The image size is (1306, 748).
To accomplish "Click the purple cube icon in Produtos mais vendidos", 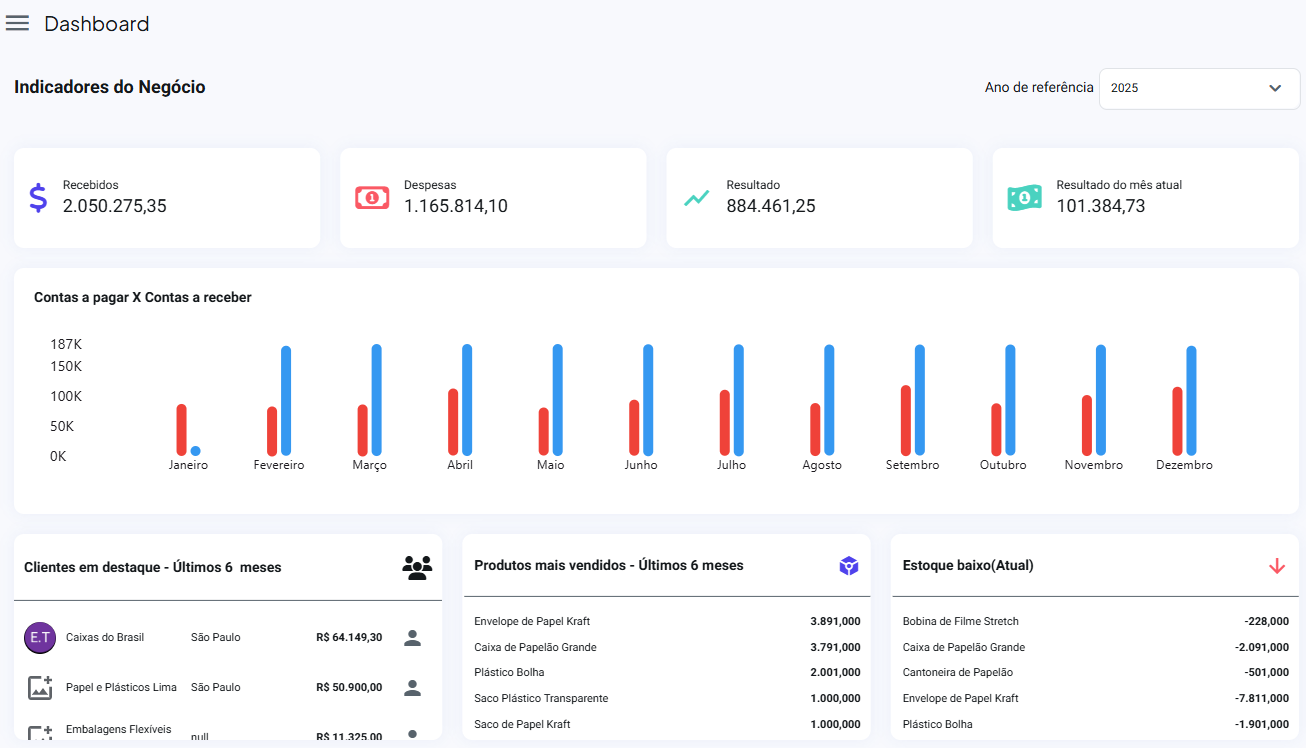I will [849, 566].
